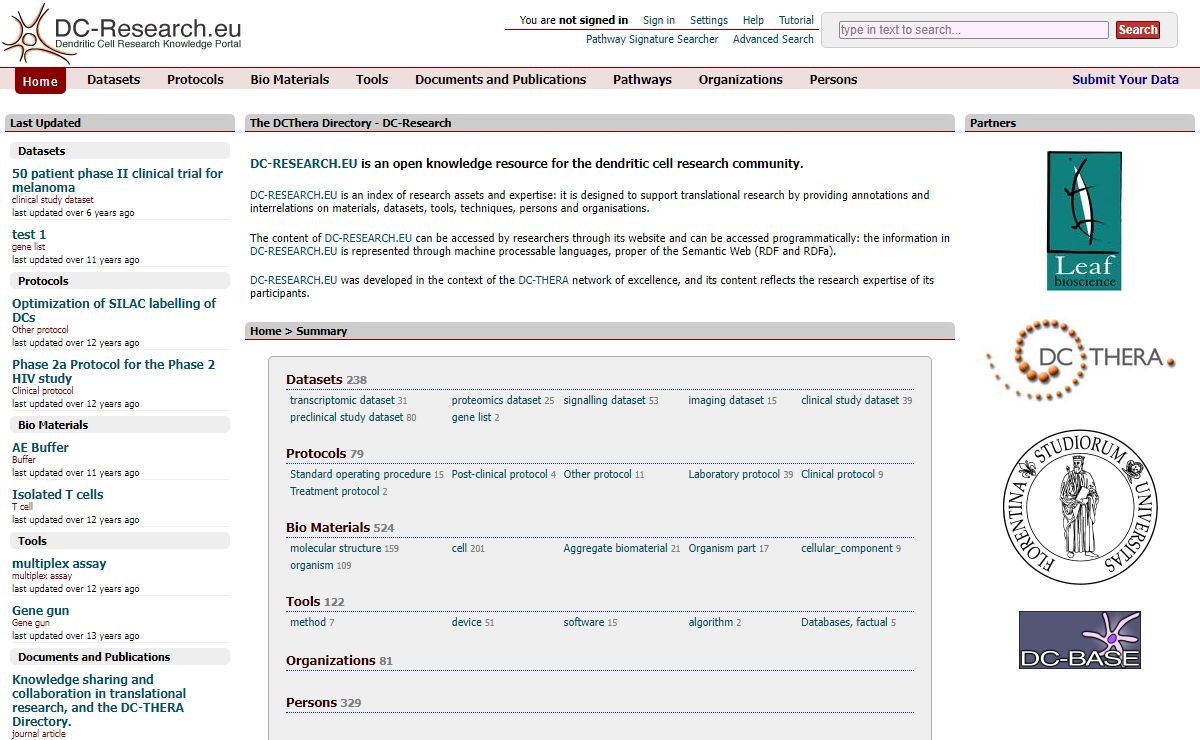Click the signalling dataset category
Viewport: 1200px width, 740px height.
[604, 400]
